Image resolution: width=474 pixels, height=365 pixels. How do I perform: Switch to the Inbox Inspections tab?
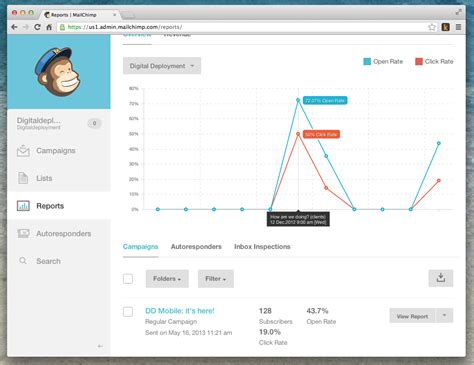click(262, 247)
